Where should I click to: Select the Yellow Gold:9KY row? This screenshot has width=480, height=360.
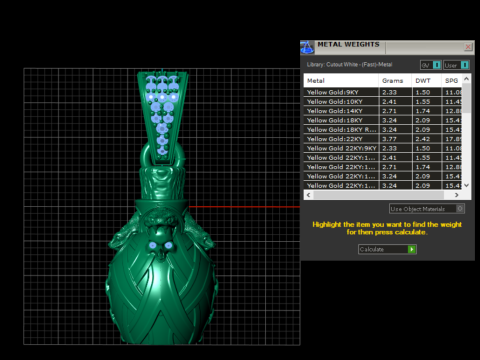click(x=383, y=92)
